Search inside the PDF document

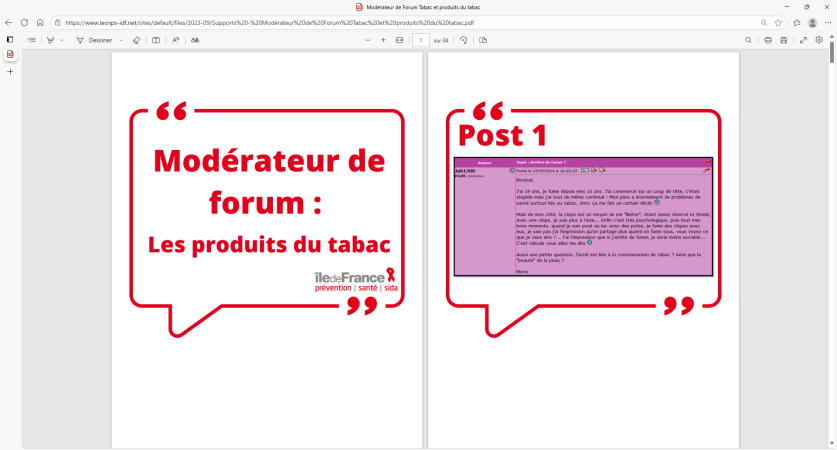pos(749,40)
